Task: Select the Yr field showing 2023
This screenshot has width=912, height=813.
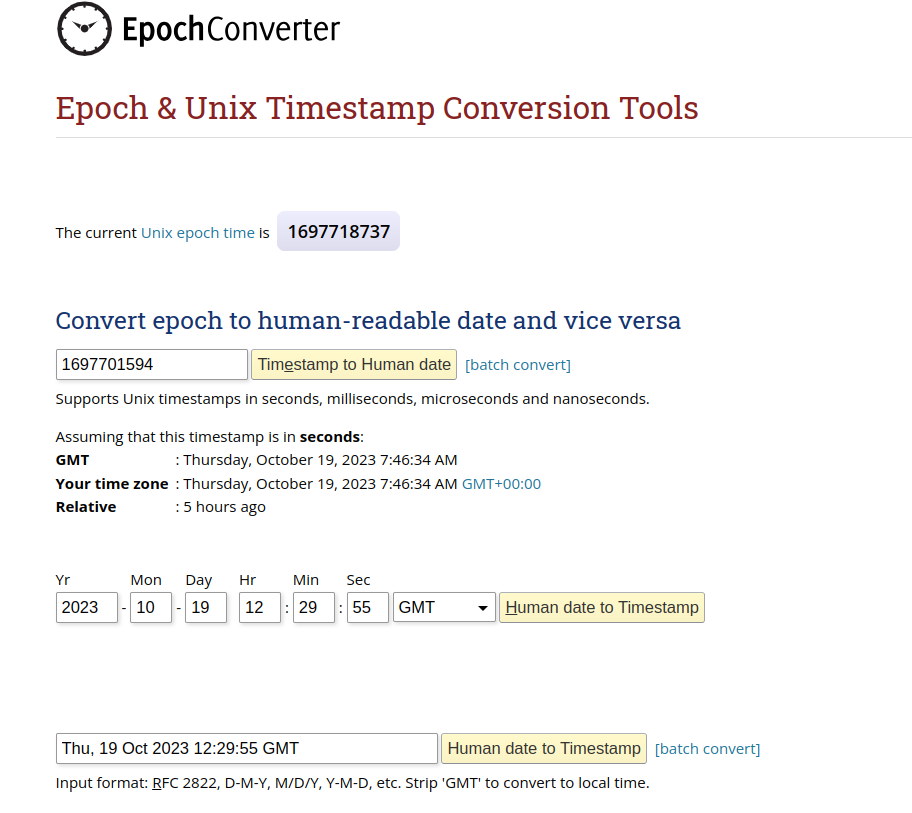Action: [87, 608]
